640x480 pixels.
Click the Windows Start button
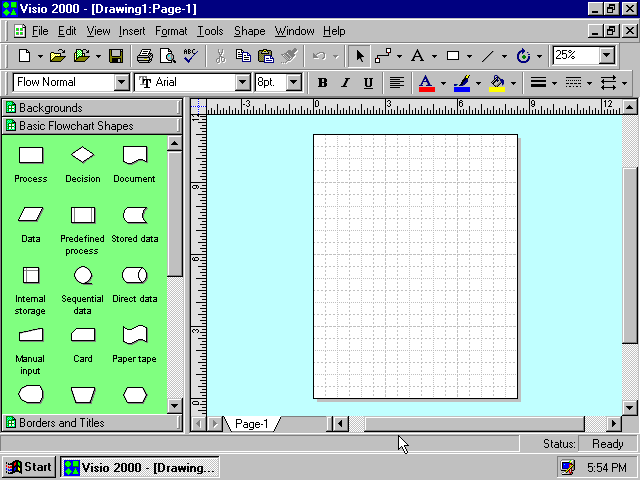coord(29,467)
